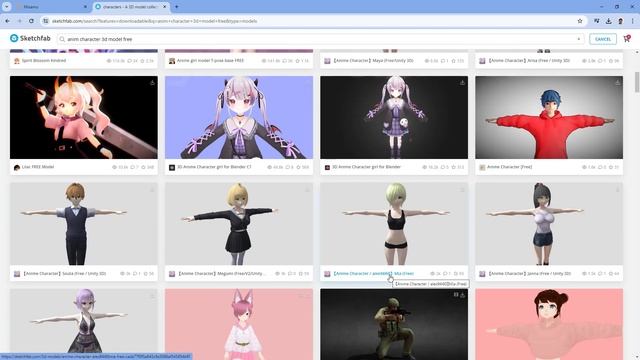Open Janna (Free / Unity 3D) model link
This screenshot has height=360, width=640.
click(529, 273)
